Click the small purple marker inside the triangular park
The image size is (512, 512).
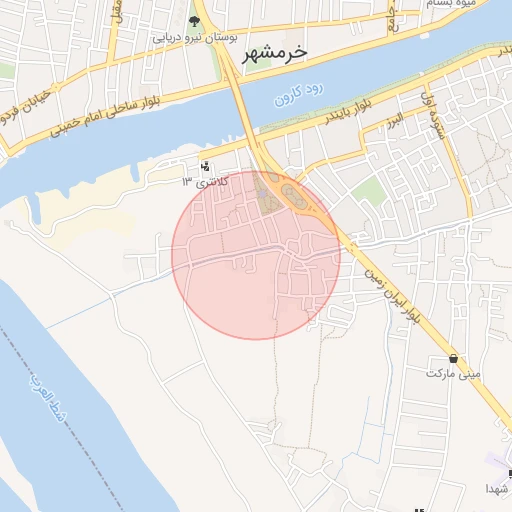click(x=263, y=194)
